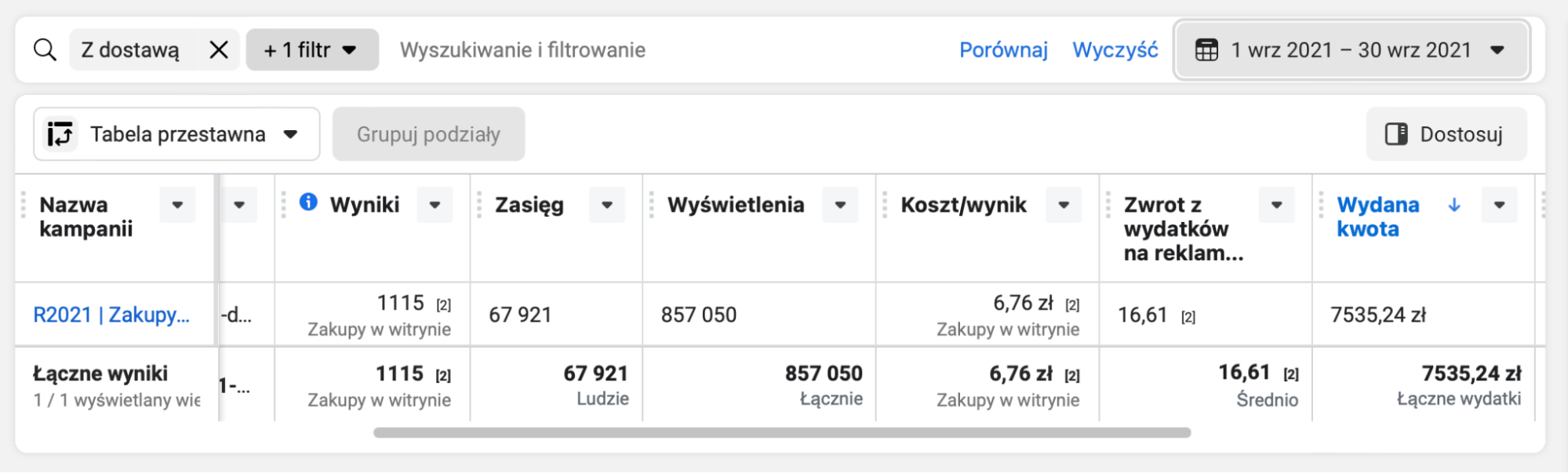
Task: Open the 'Zasięg' column menu arrow
Action: [x=607, y=206]
